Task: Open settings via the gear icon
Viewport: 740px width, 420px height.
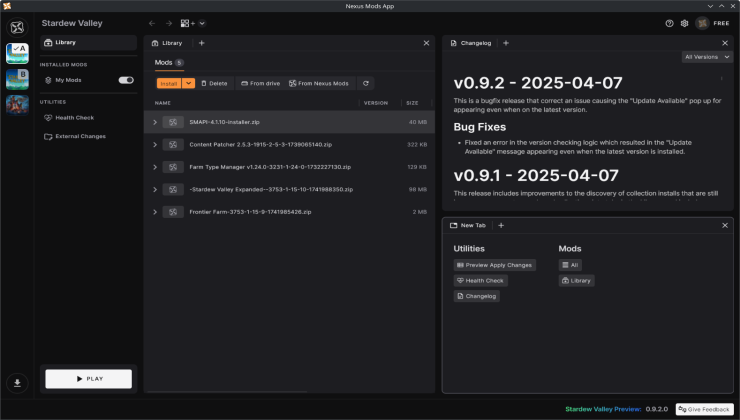Action: [684, 23]
